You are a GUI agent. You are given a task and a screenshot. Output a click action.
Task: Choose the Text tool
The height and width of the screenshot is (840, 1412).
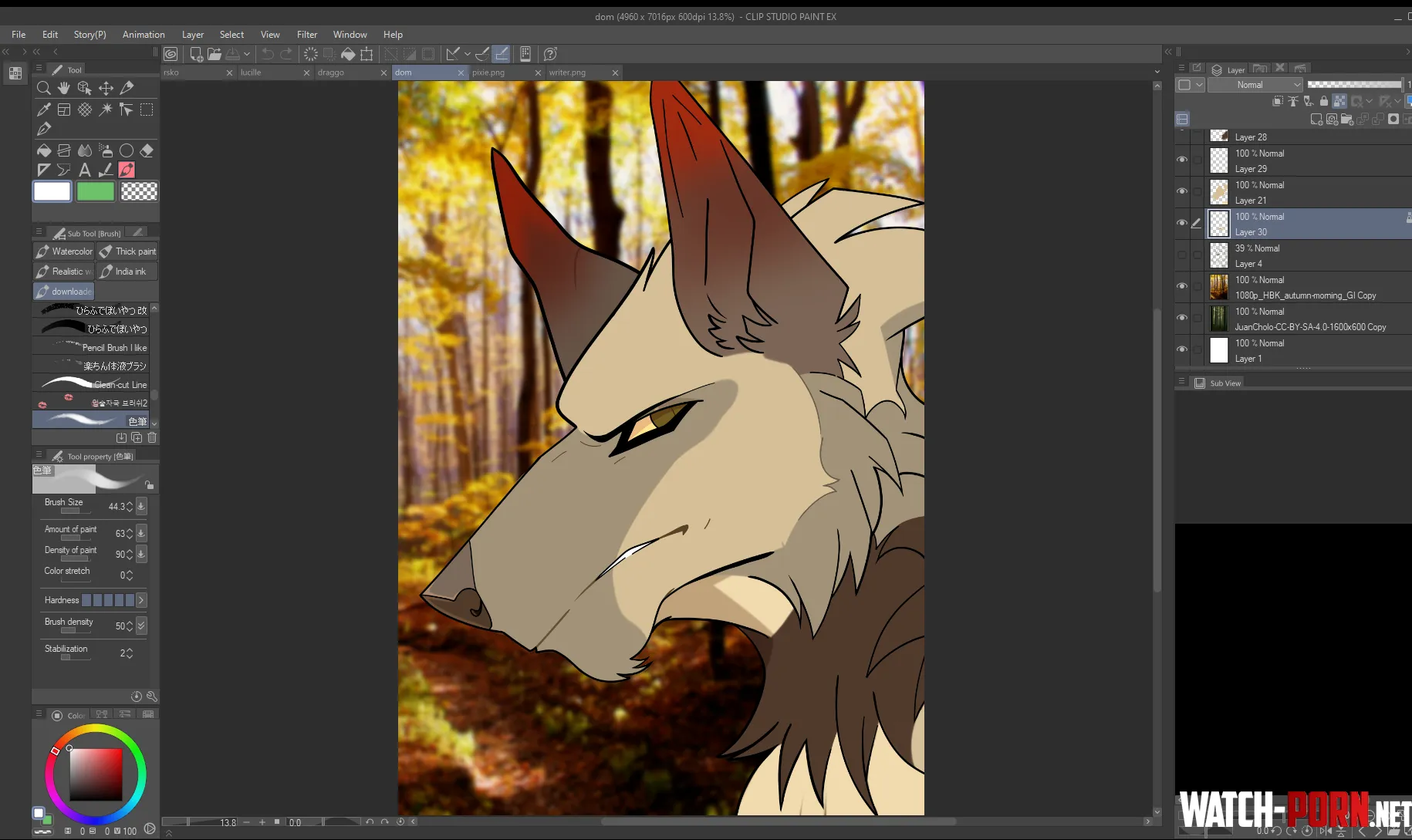[x=85, y=170]
